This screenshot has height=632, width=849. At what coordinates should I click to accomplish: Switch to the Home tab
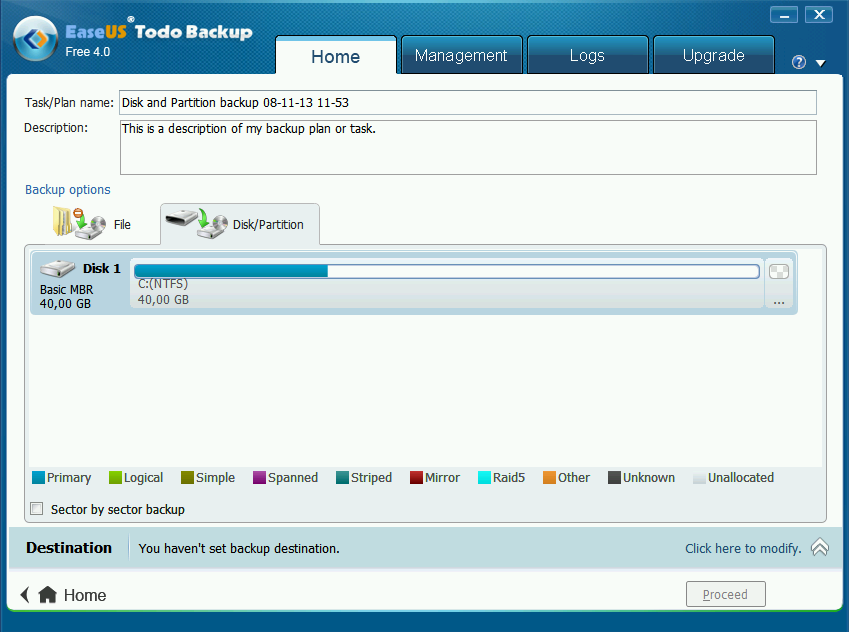click(336, 56)
